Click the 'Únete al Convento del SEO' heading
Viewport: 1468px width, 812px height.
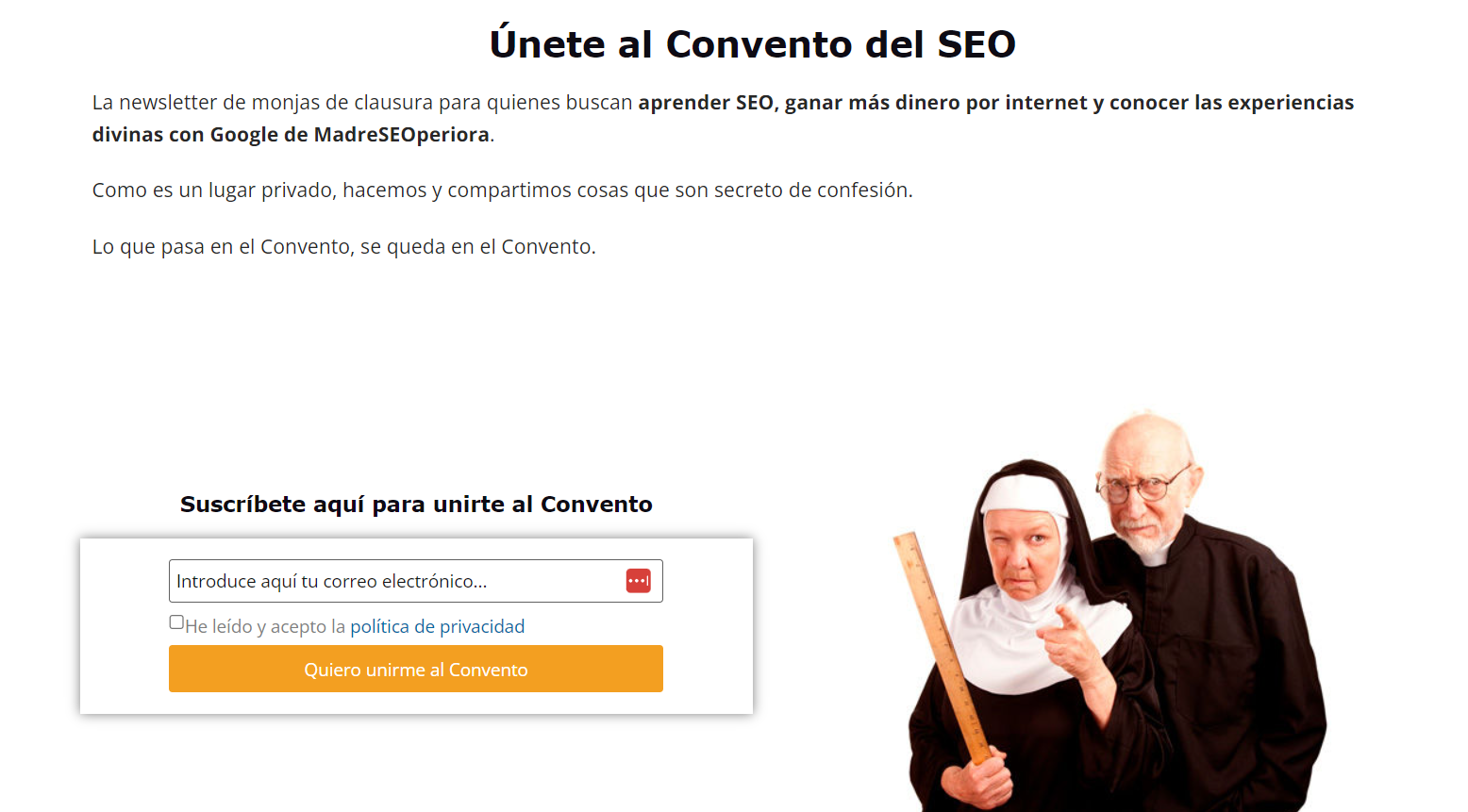click(x=752, y=44)
